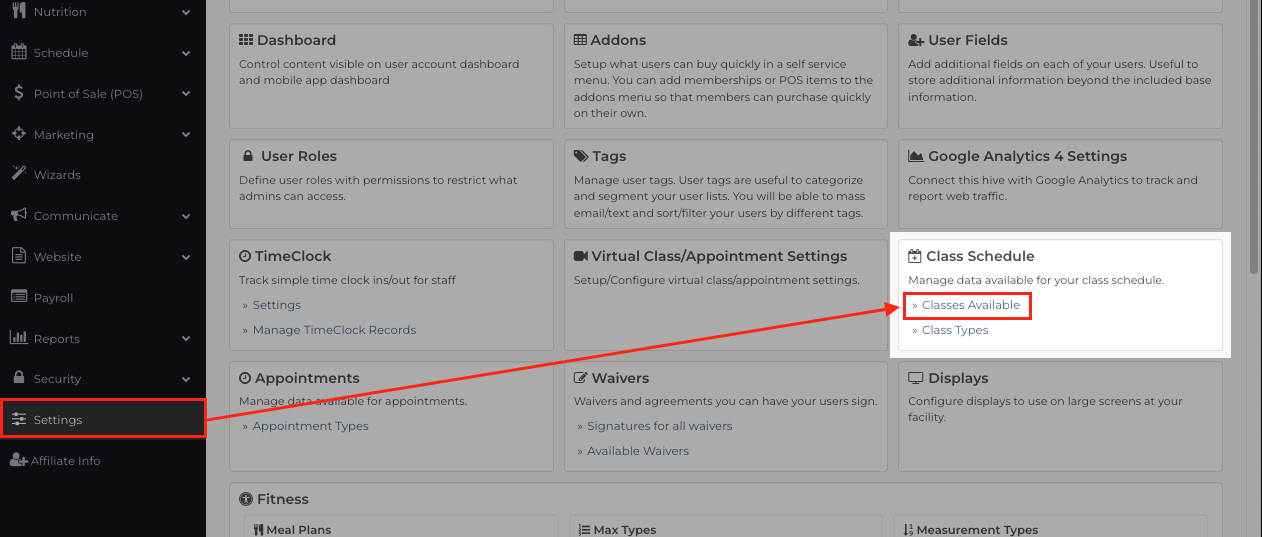Open Affiliate Info in the sidebar
1262x537 pixels.
click(x=102, y=460)
